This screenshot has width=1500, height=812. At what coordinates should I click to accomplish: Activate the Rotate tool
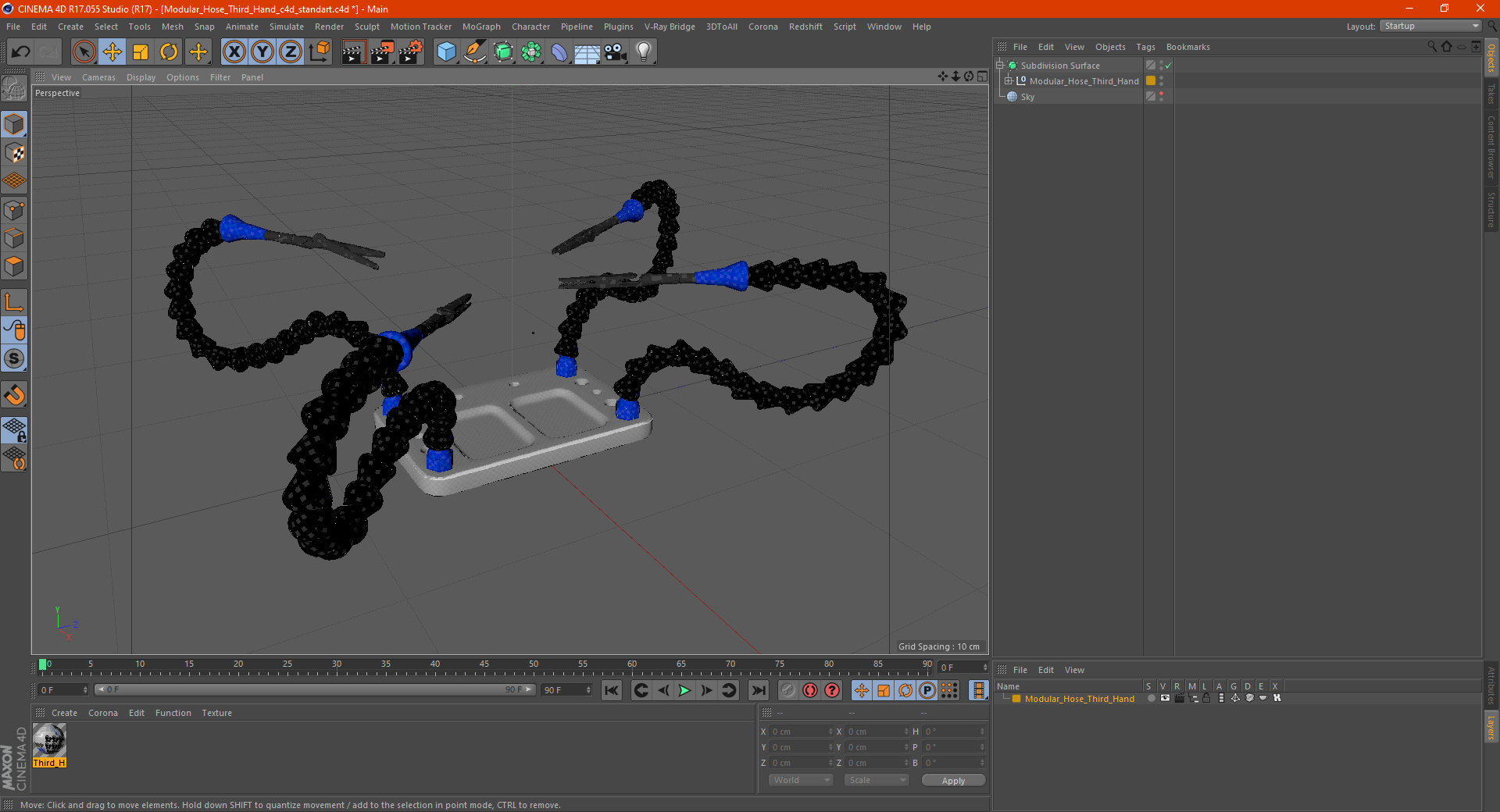pyautogui.click(x=169, y=52)
